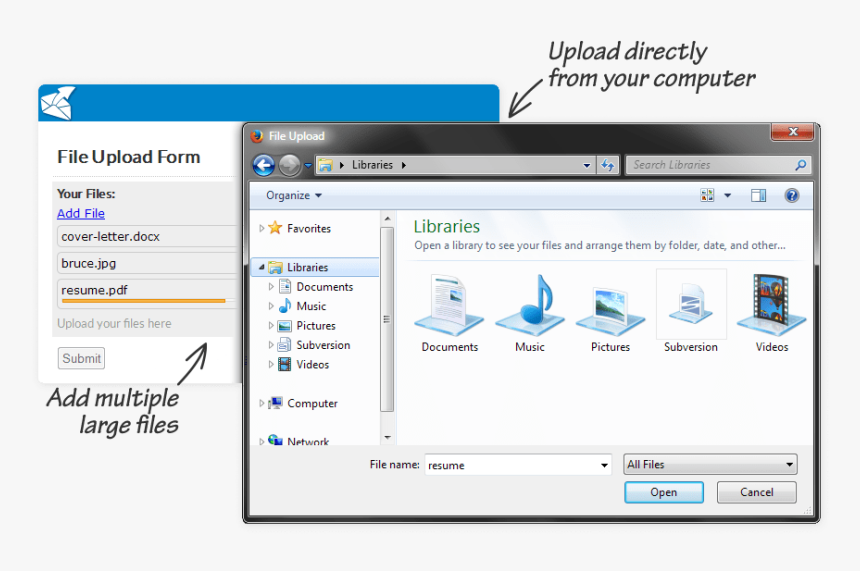Select the Documents library icon
860x571 pixels.
click(449, 313)
